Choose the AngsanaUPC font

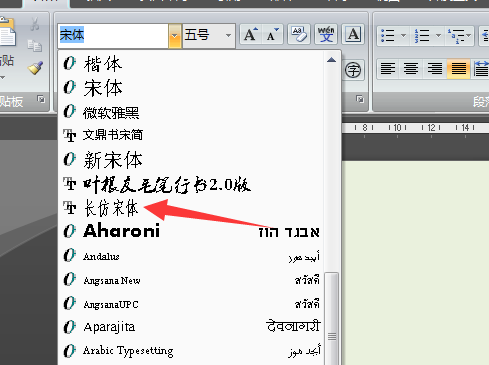(x=192, y=304)
